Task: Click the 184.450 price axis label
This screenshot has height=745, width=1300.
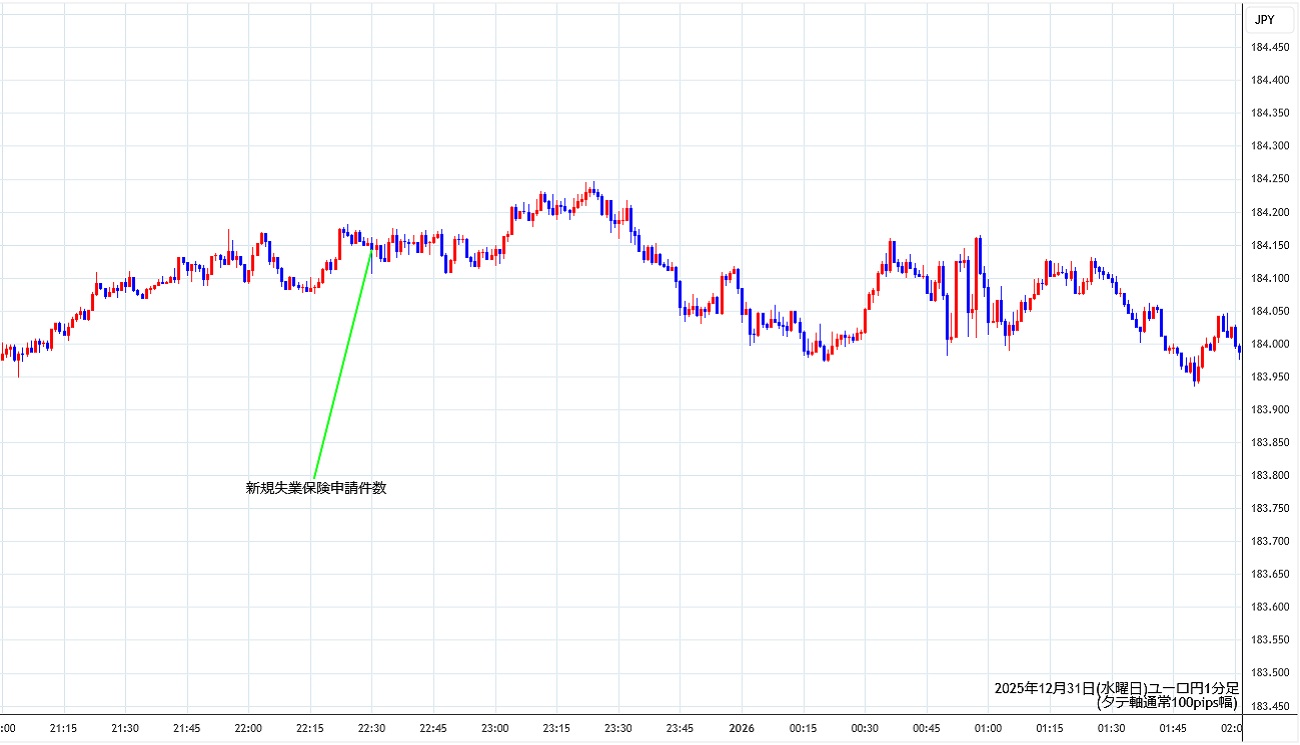Action: point(1269,47)
